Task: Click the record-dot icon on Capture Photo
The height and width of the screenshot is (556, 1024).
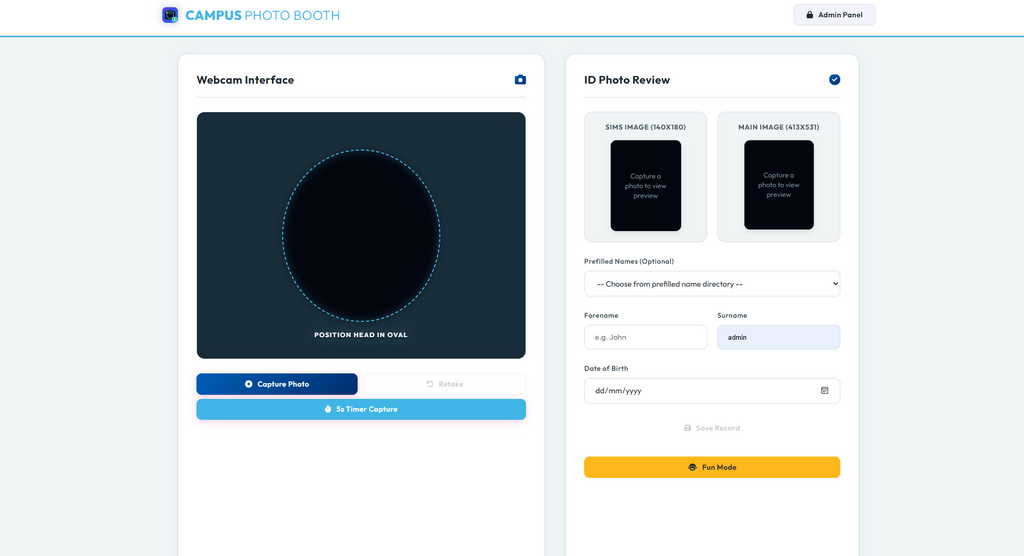Action: tap(248, 384)
